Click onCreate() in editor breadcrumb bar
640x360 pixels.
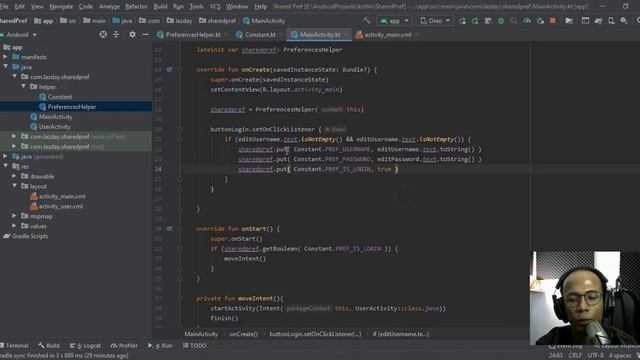[x=243, y=334]
